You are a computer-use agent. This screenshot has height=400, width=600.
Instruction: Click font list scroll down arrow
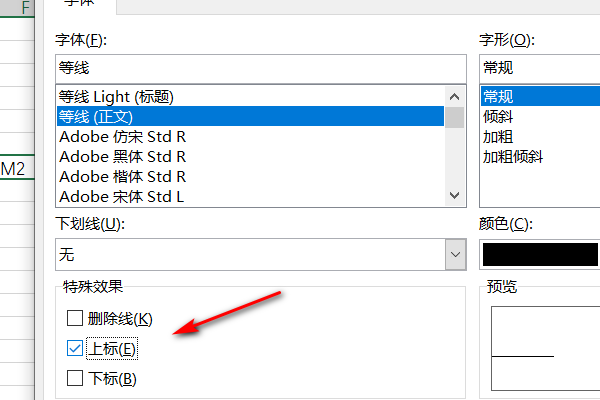pos(455,195)
